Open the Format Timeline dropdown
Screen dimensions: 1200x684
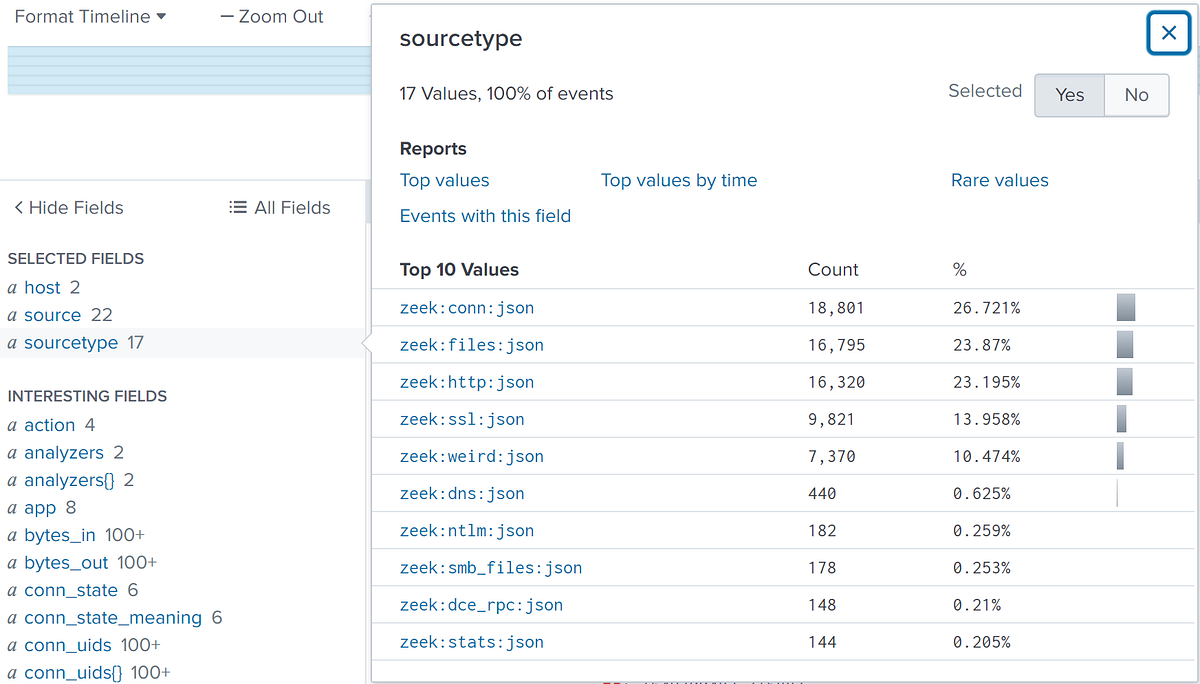[89, 16]
